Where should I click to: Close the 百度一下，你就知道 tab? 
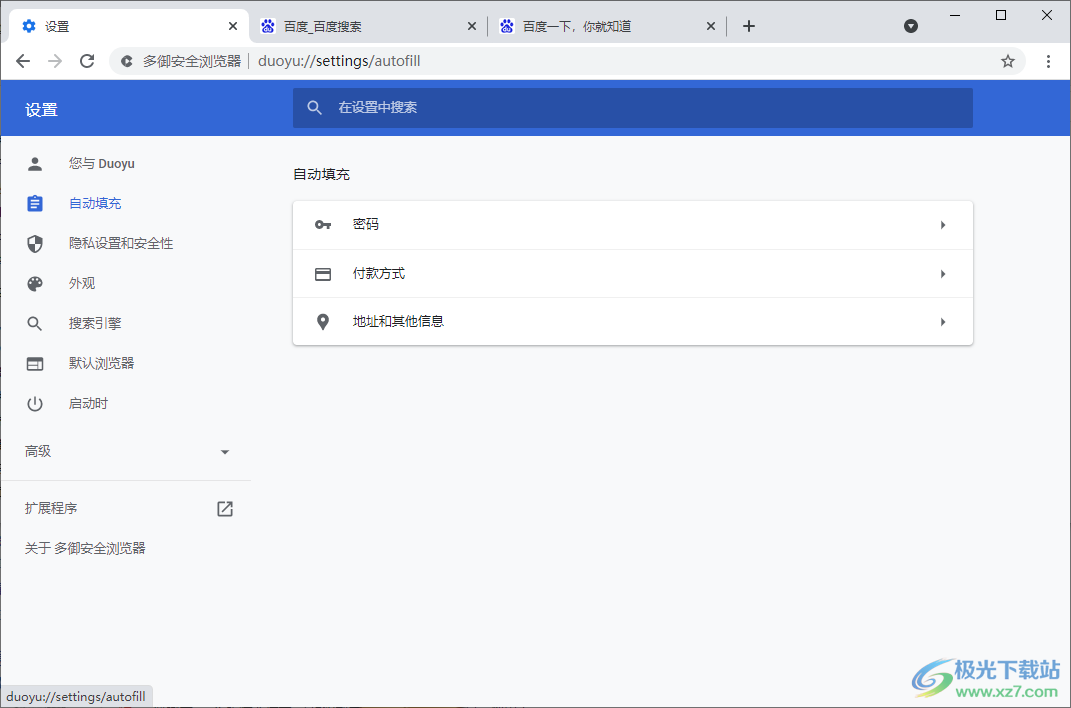710,26
